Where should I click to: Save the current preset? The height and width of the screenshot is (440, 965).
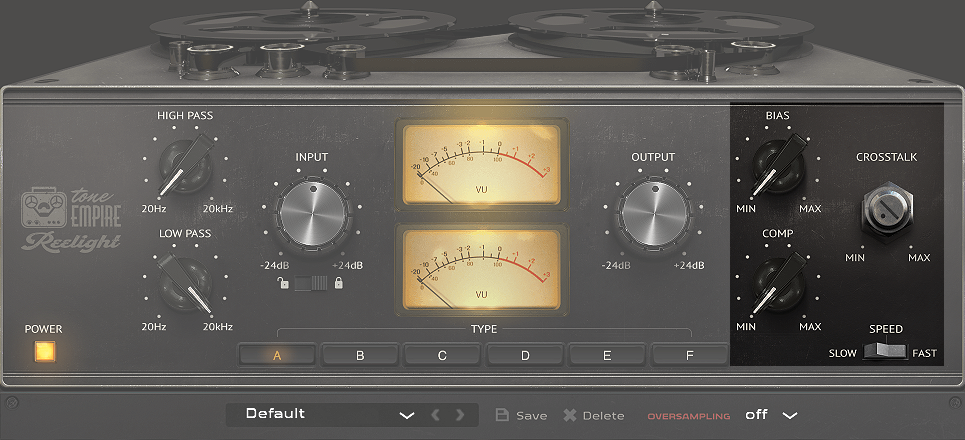pos(521,415)
